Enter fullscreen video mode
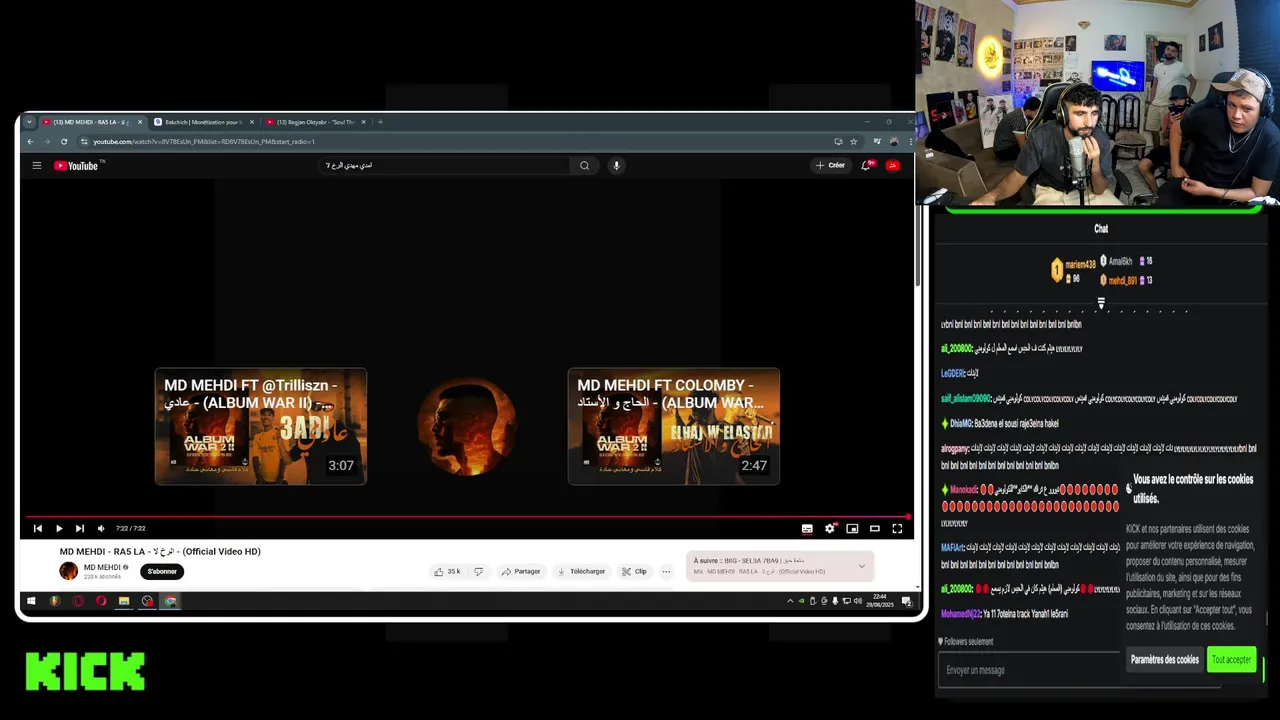Viewport: 1280px width, 720px height. pos(897,529)
